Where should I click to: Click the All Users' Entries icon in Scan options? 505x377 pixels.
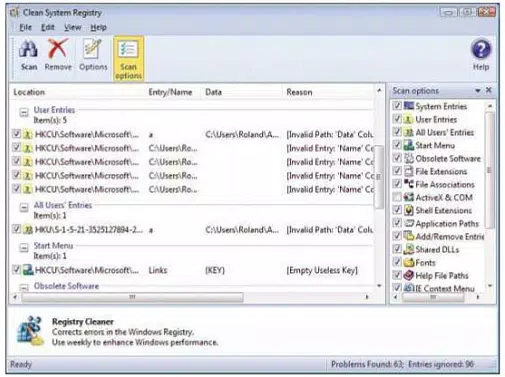tap(409, 132)
